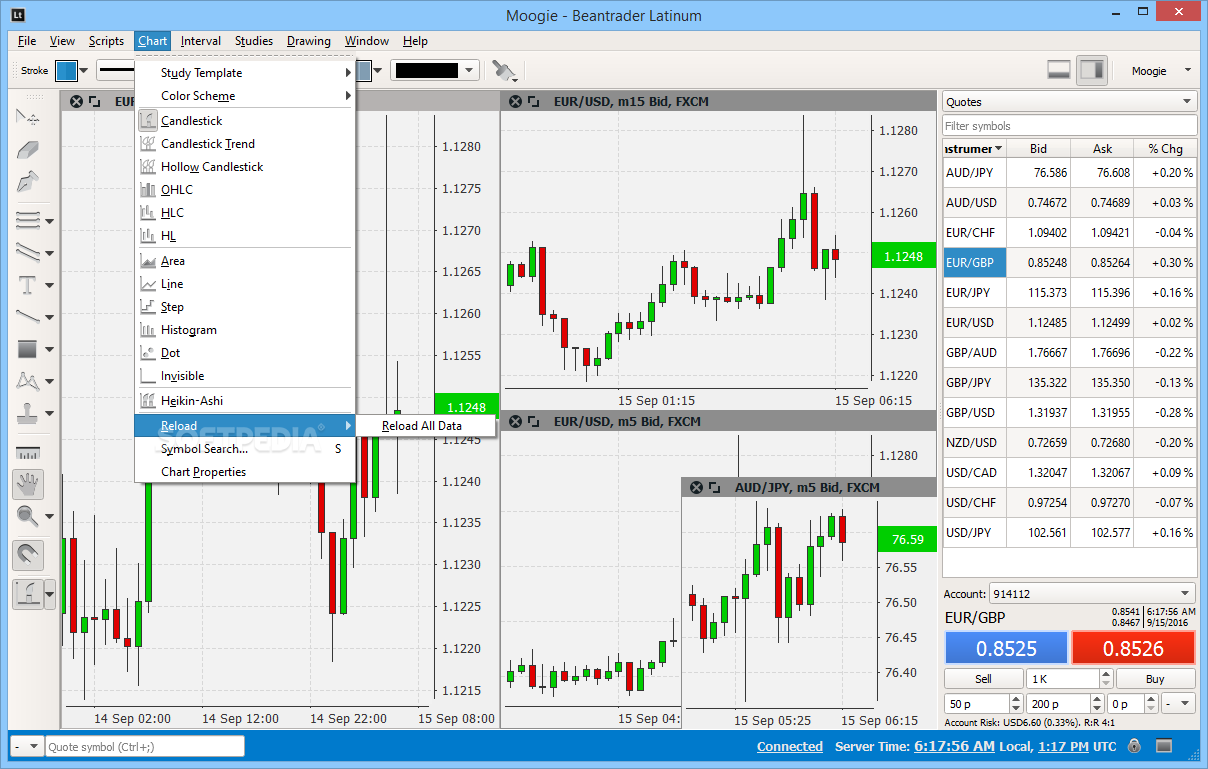
Task: Click the Buy button
Action: (1155, 679)
